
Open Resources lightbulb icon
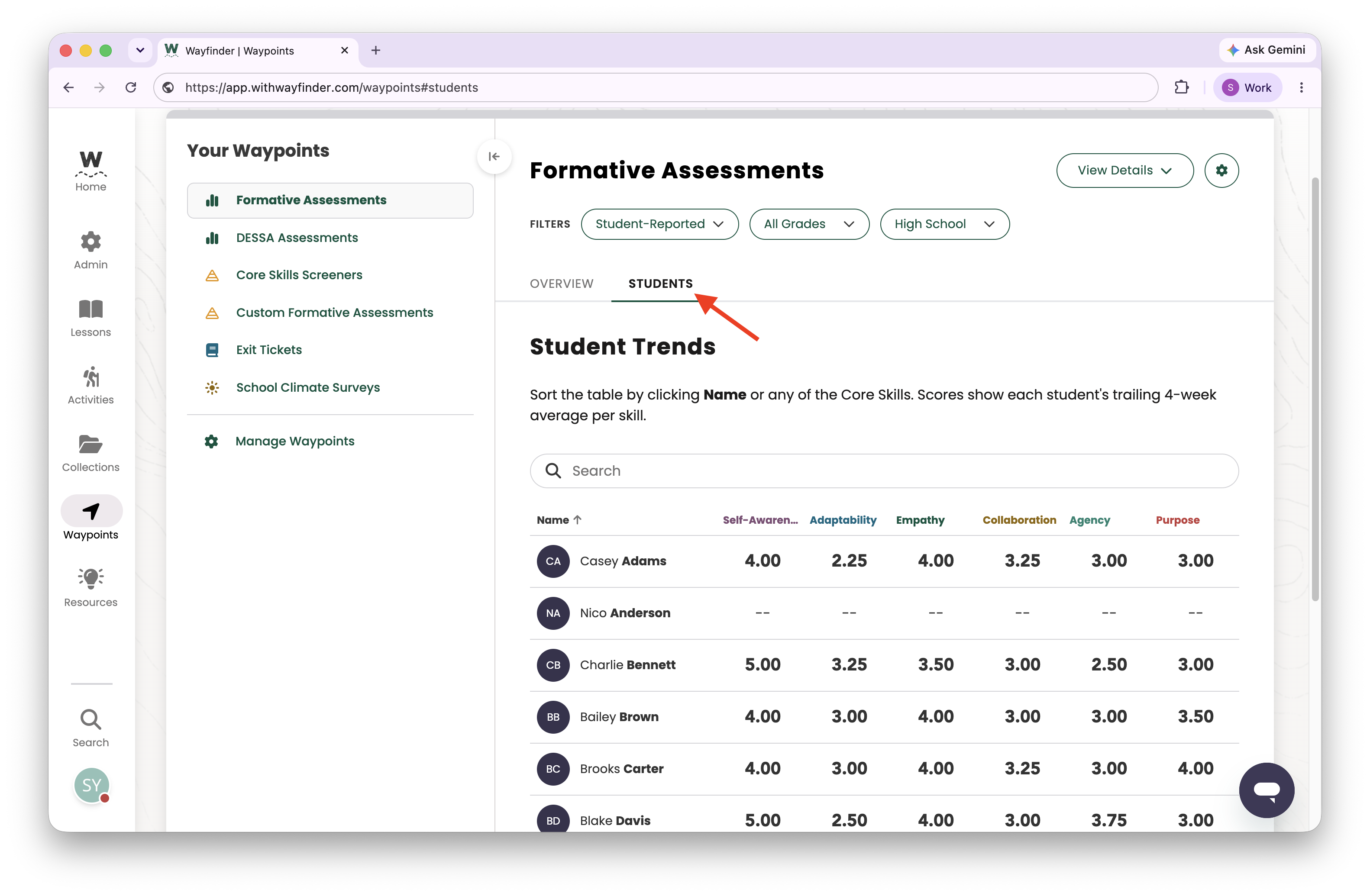click(x=91, y=578)
